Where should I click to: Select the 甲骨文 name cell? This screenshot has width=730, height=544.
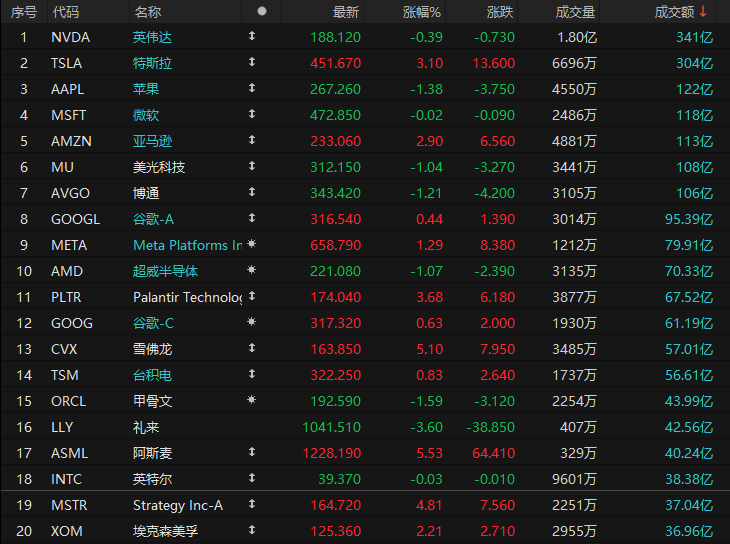pos(152,401)
